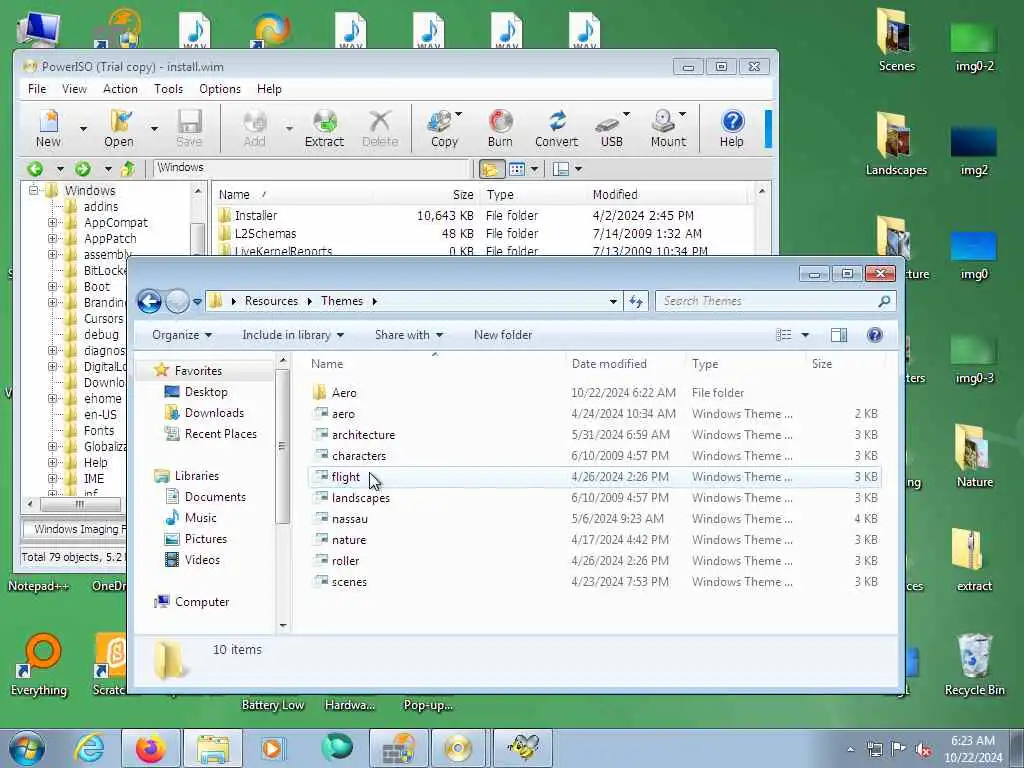Image resolution: width=1024 pixels, height=768 pixels.
Task: Click the Help icon in PowerISO toolbar
Action: (x=732, y=128)
